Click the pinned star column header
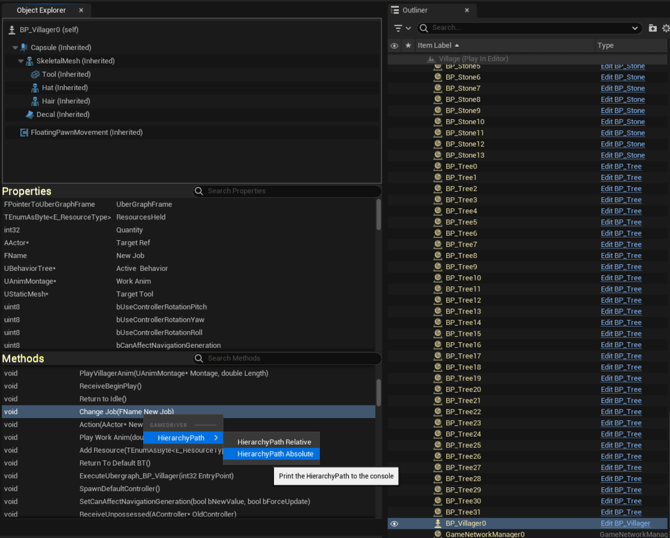The height and width of the screenshot is (538, 670). coord(408,45)
